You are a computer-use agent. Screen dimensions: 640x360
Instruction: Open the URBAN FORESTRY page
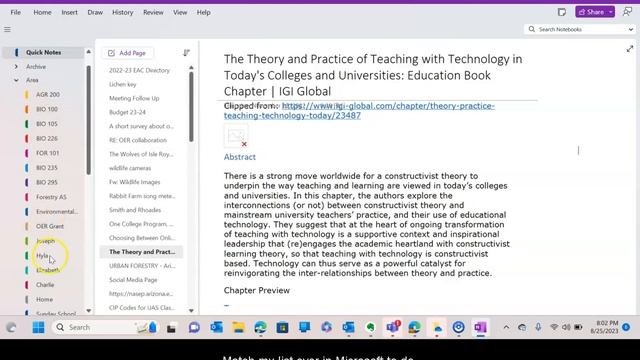pyautogui.click(x=142, y=266)
